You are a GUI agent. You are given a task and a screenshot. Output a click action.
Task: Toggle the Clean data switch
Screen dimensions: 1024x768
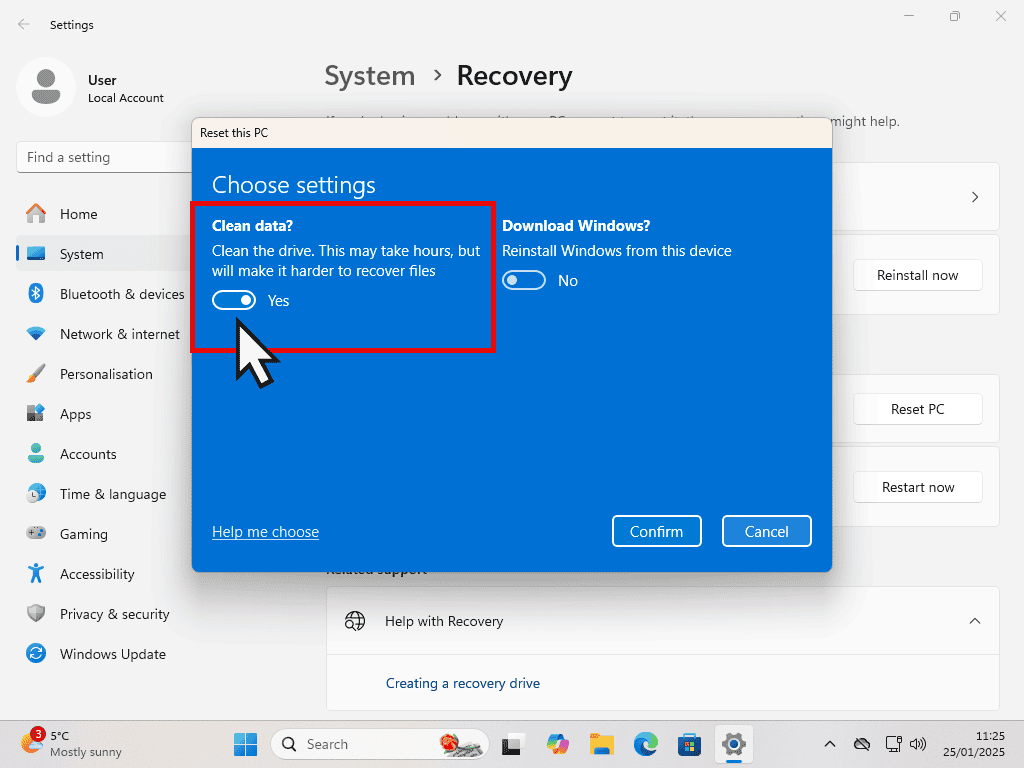234,300
